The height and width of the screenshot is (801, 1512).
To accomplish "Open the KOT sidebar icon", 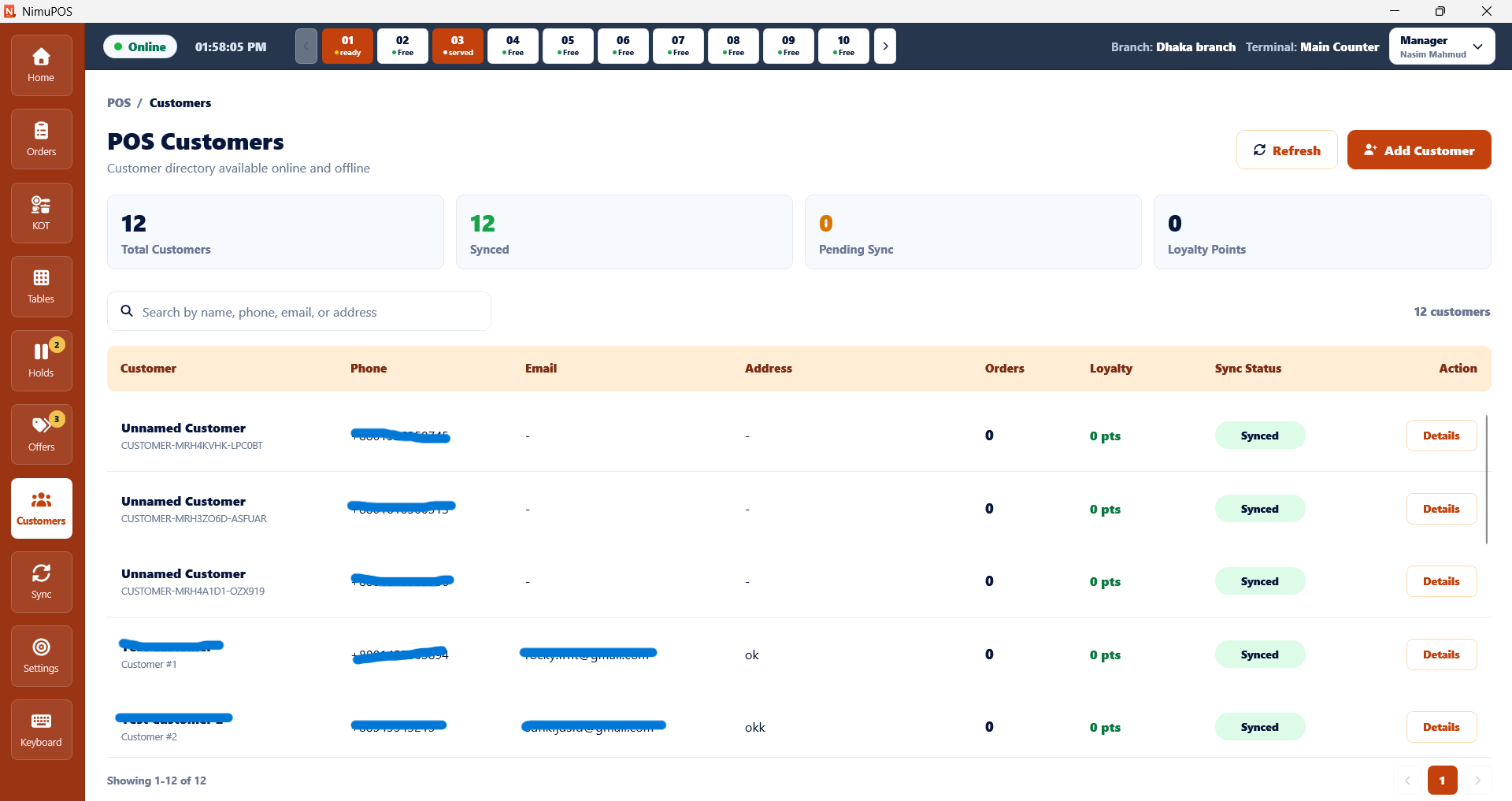I will coord(41,213).
